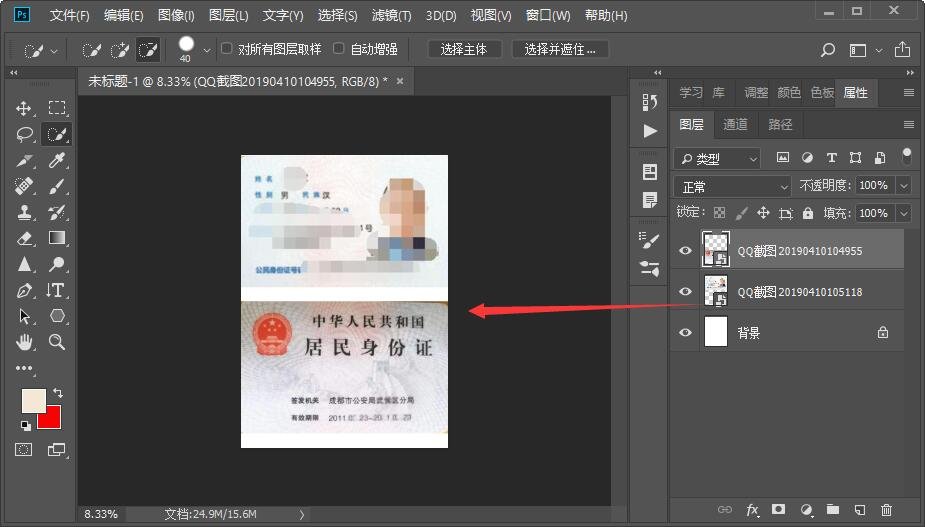
Task: Switch to the 路径 tab
Action: pos(780,124)
